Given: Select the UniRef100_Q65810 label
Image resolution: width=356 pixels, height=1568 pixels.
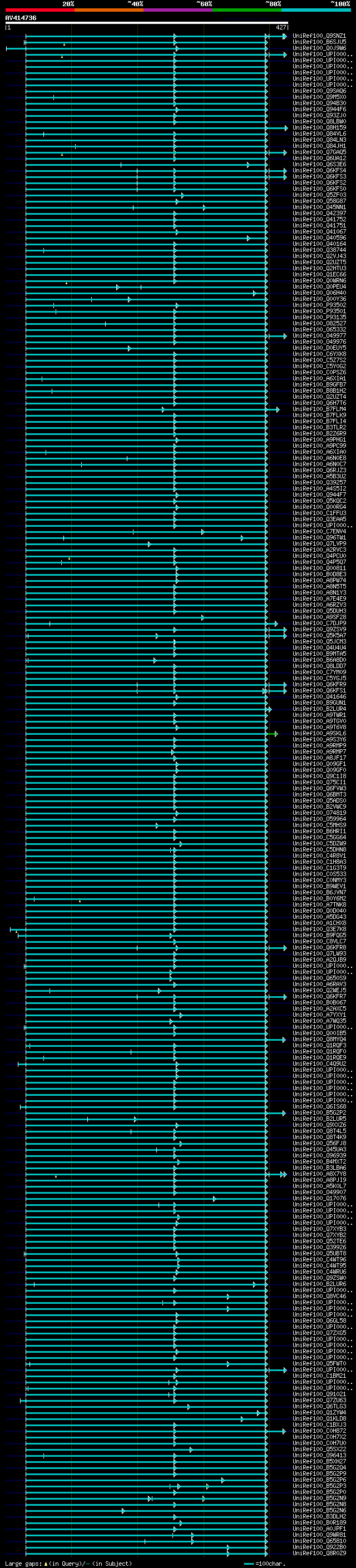Looking at the screenshot, I should [319, 1541].
